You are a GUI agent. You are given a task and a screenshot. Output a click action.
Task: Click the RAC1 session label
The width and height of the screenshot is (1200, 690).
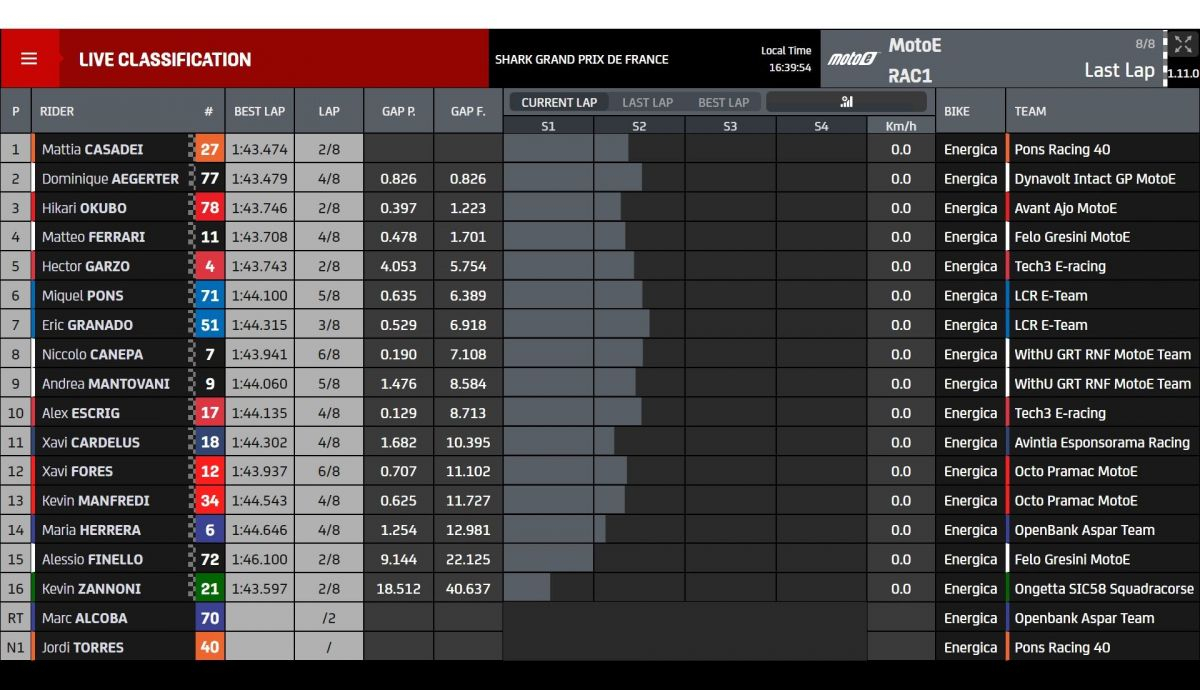pyautogui.click(x=910, y=75)
